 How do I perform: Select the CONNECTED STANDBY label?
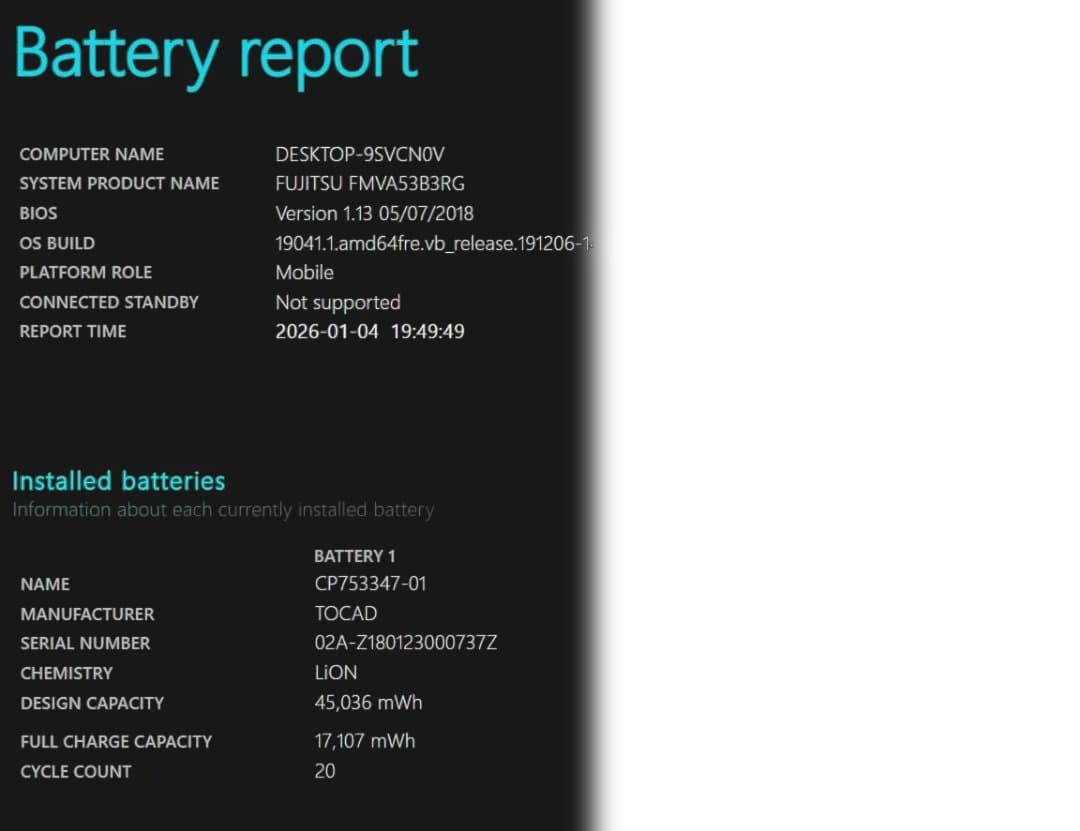click(x=109, y=302)
